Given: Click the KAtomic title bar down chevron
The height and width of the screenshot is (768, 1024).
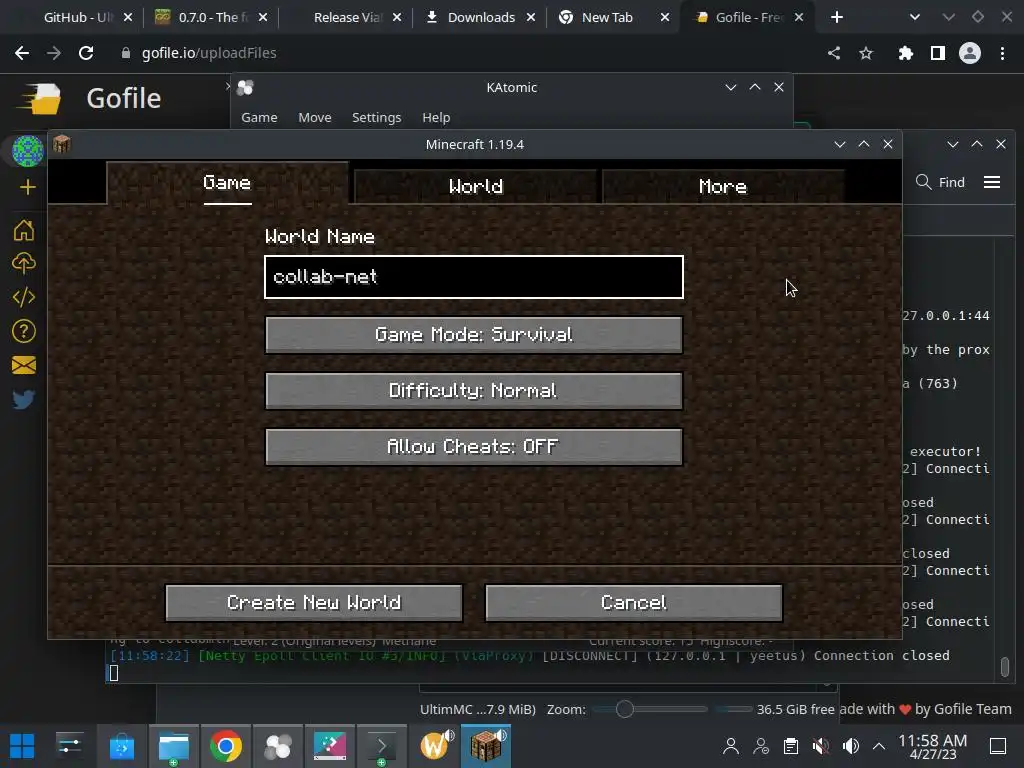Looking at the screenshot, I should [x=731, y=87].
